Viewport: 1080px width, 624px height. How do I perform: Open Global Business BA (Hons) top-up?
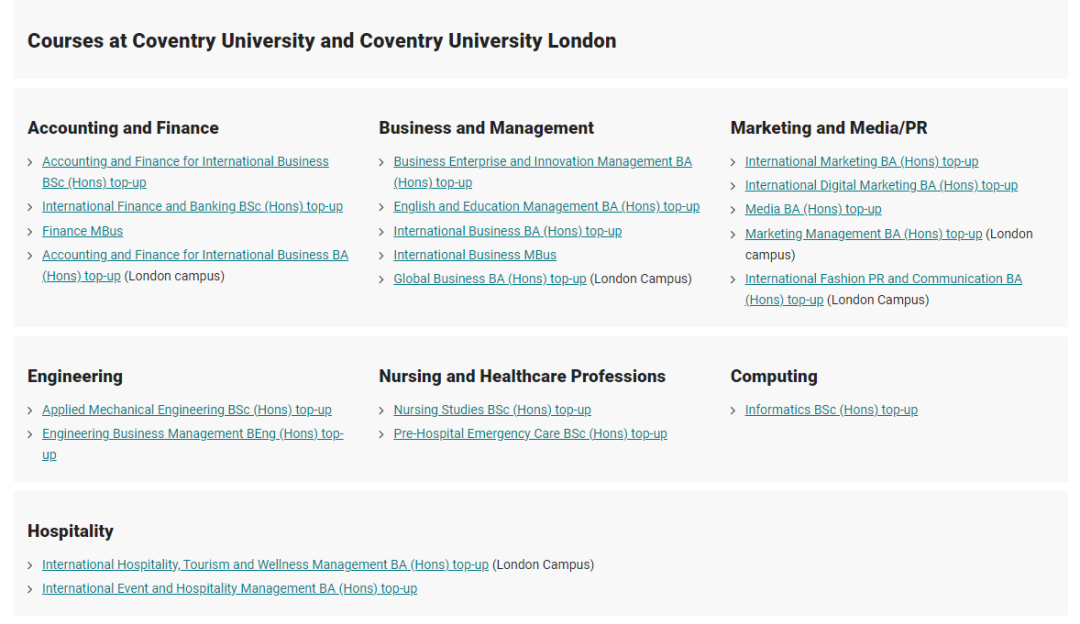tap(489, 279)
